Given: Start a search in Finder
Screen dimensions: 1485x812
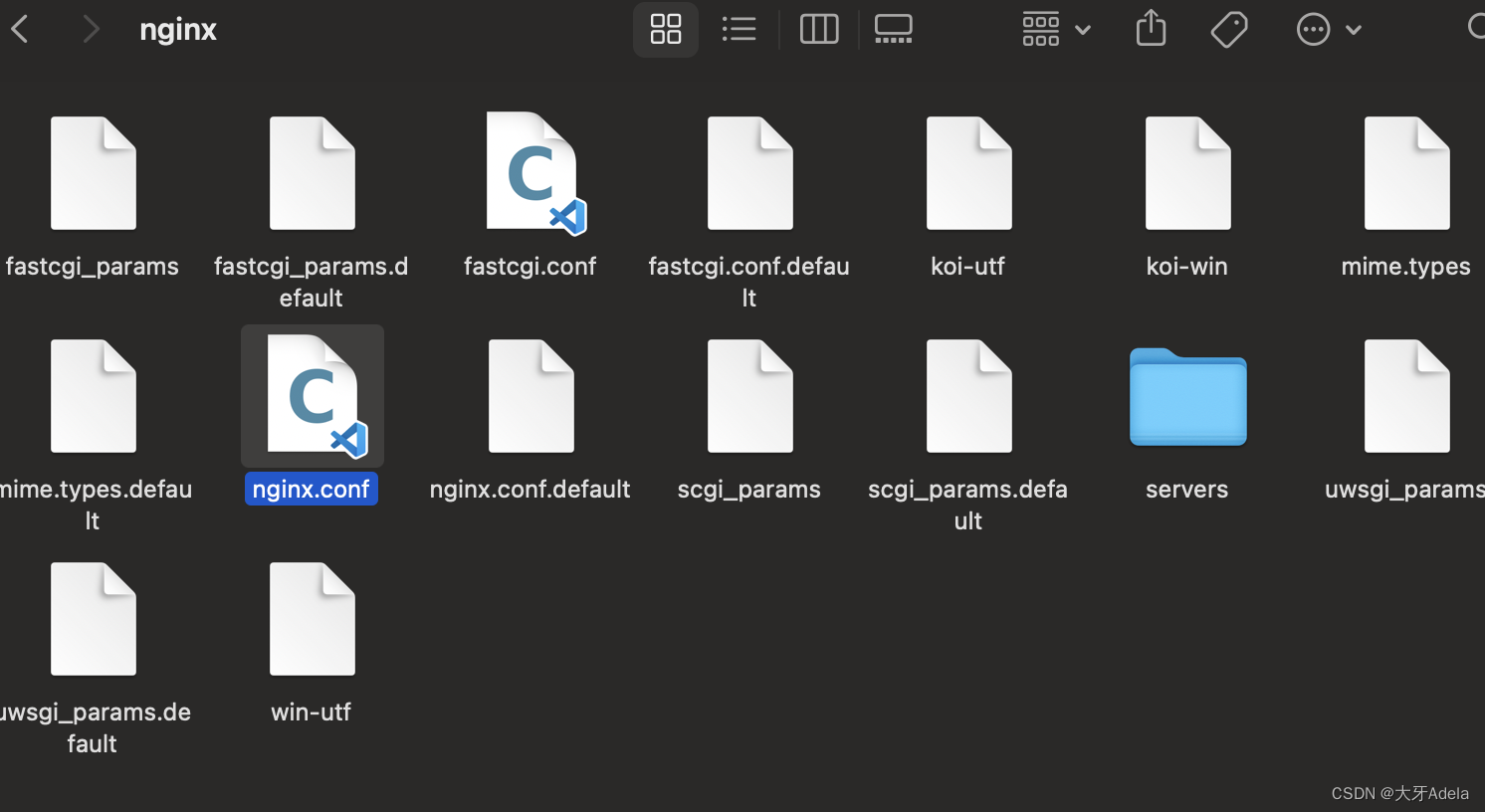Looking at the screenshot, I should [x=1476, y=27].
